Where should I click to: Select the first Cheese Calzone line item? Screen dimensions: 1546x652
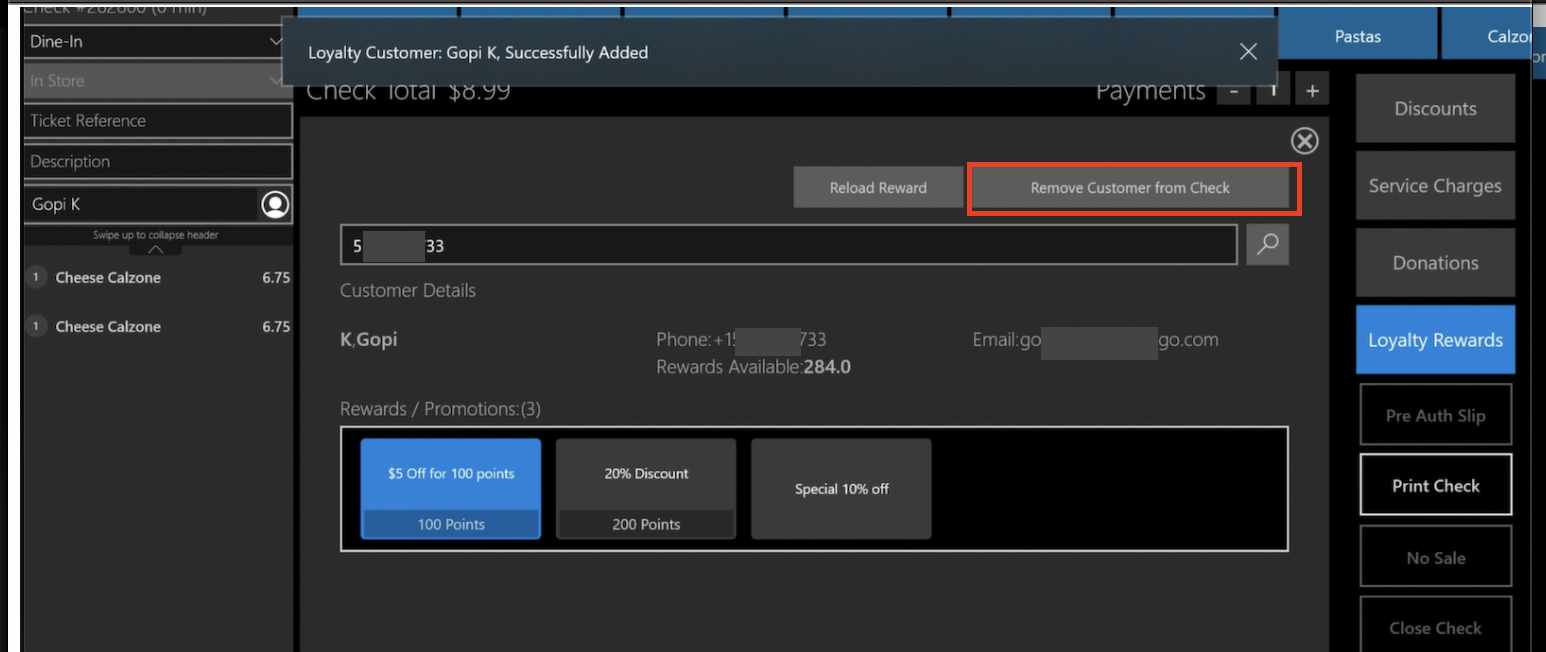pyautogui.click(x=158, y=278)
